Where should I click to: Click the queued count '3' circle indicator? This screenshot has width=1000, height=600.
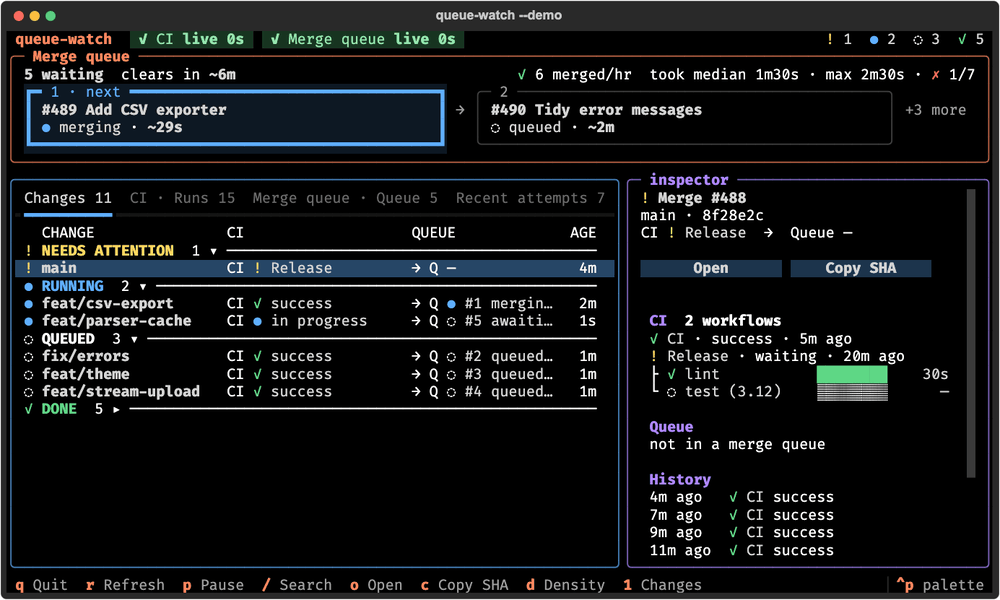[927, 40]
